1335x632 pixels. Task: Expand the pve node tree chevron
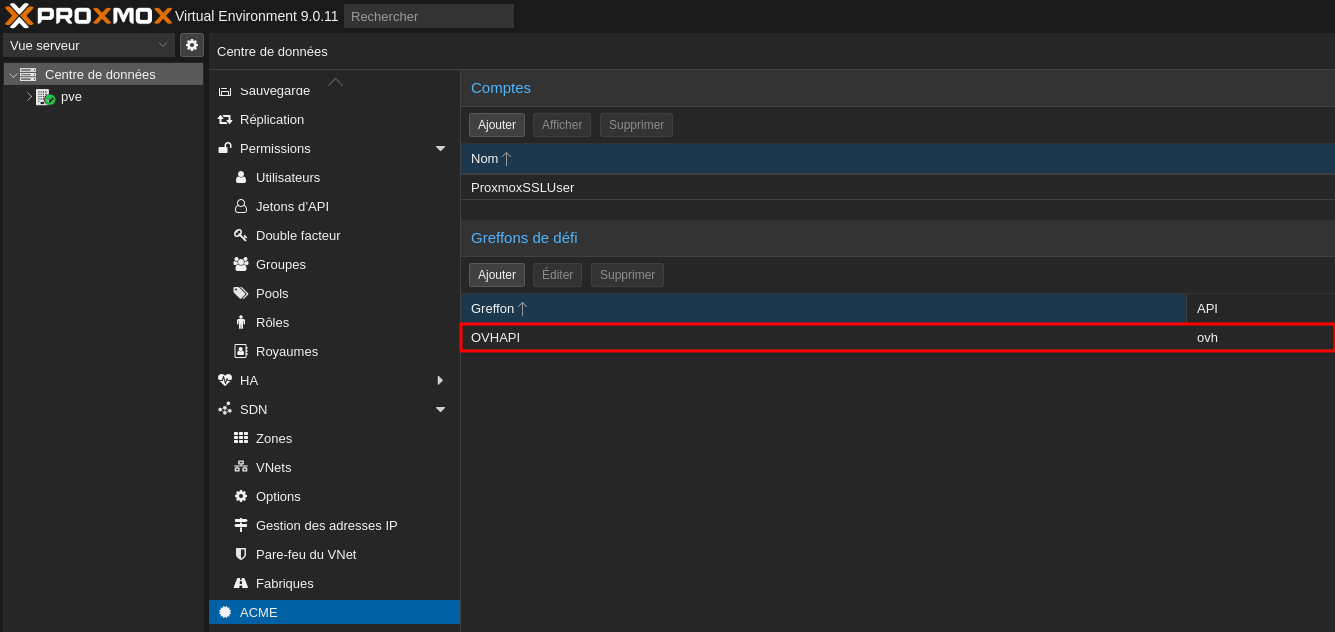coord(29,97)
